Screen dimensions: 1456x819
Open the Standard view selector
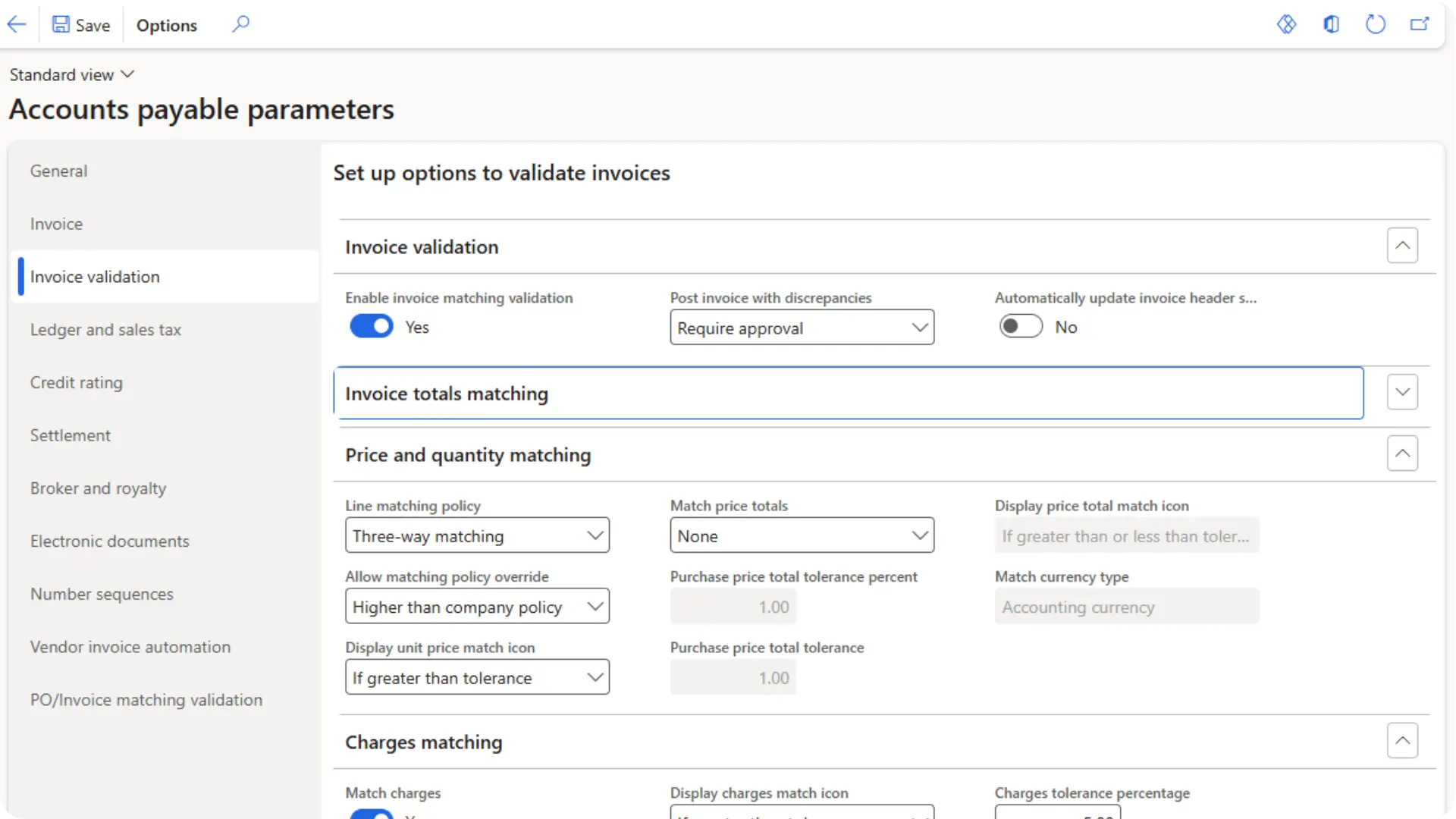pyautogui.click(x=71, y=74)
